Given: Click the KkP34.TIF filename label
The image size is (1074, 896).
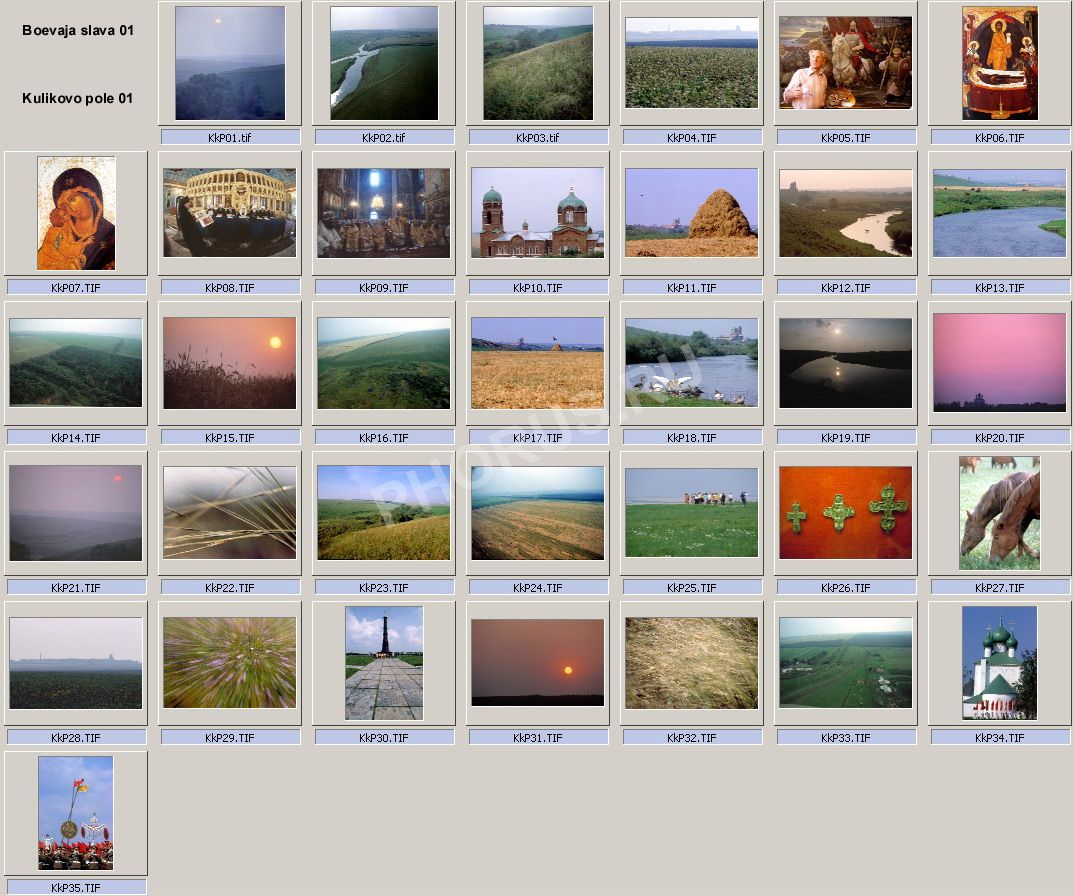Looking at the screenshot, I should click(x=1000, y=738).
